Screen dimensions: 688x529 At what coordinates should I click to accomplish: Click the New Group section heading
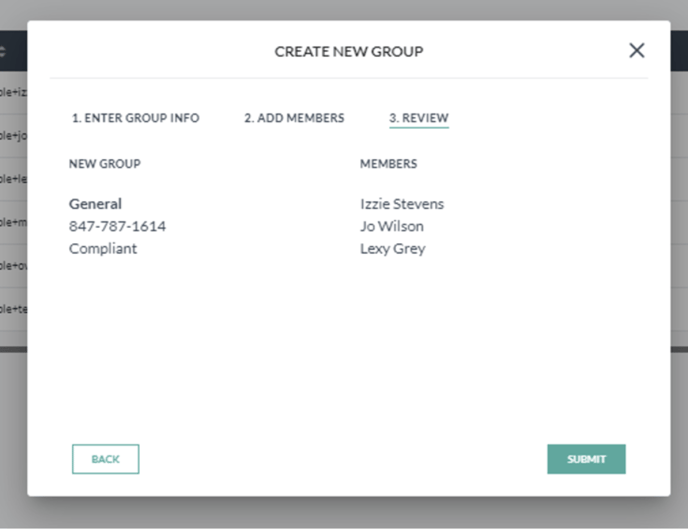104,163
